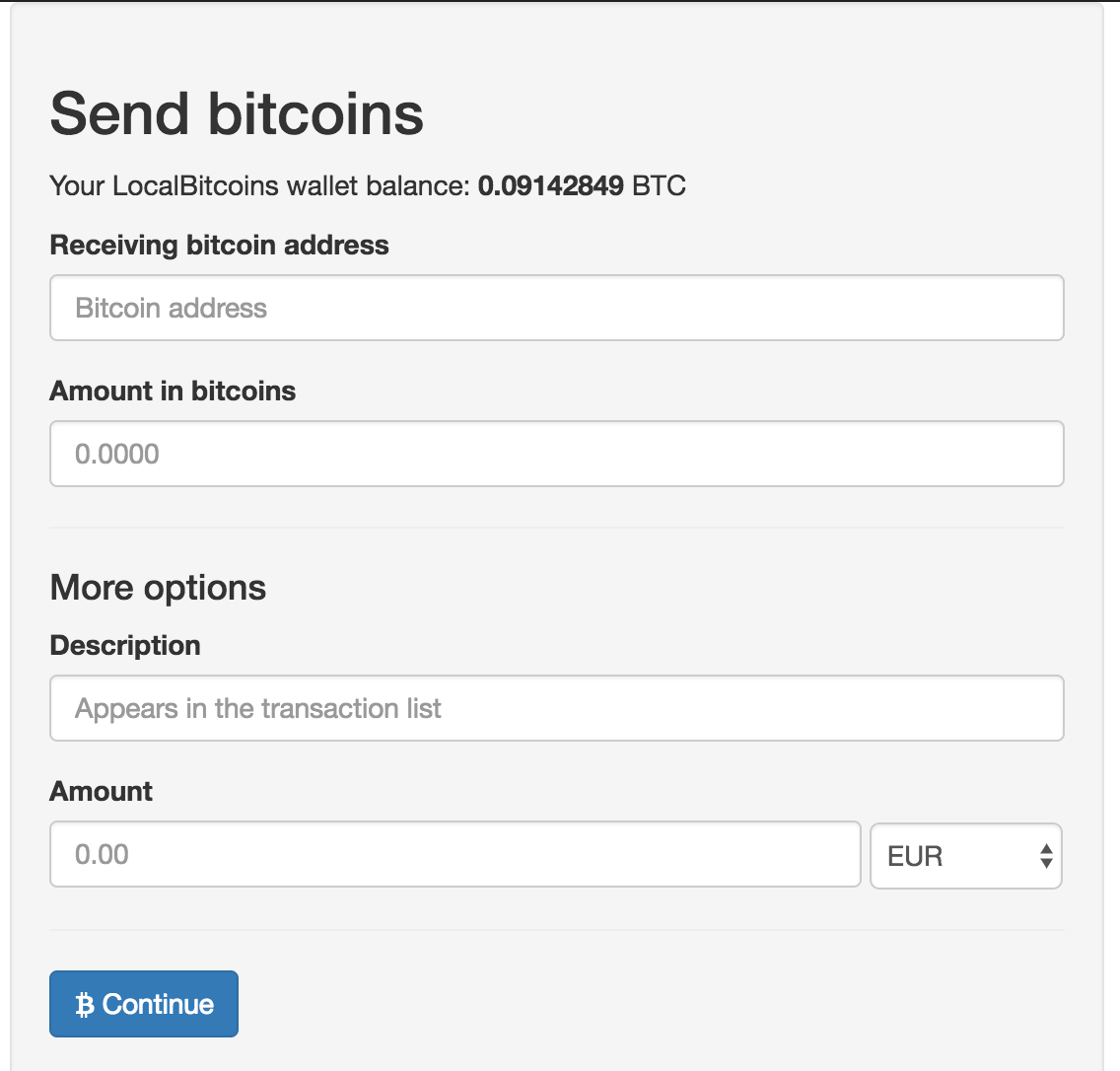Click the Continue button
Screen dimensions: 1120x1071
[x=144, y=1004]
